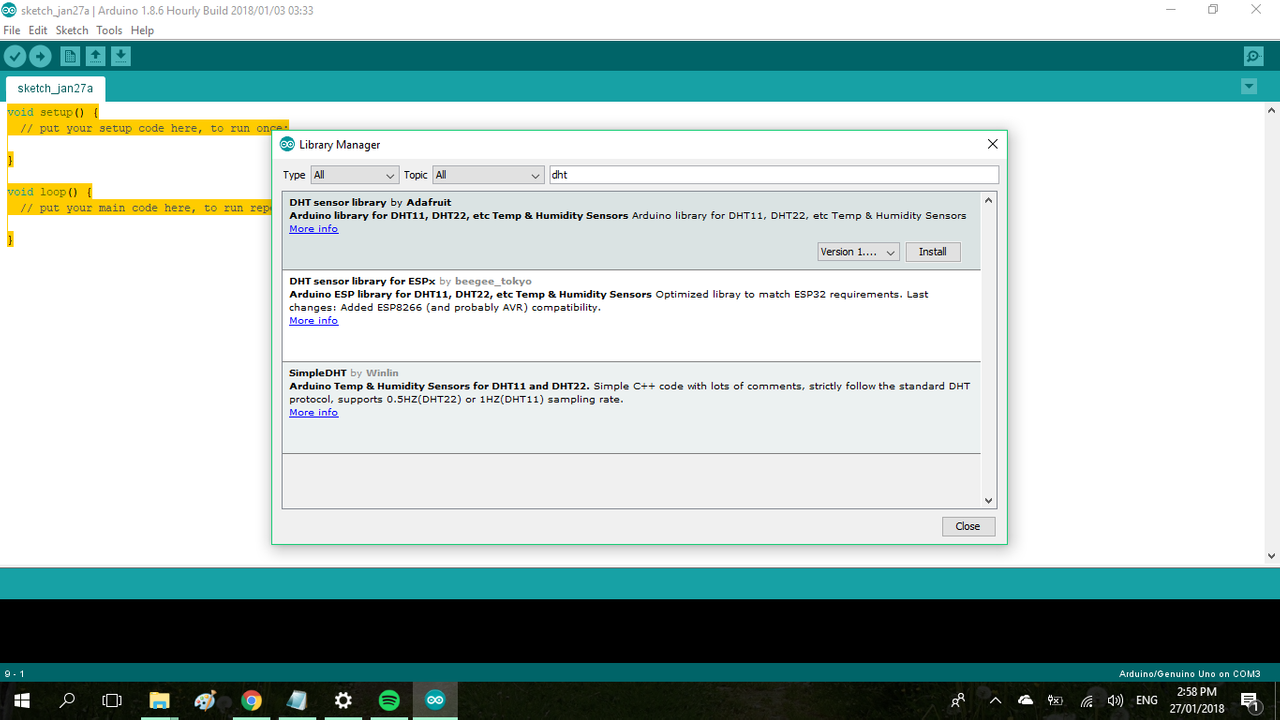Open Settings gear from the taskbar
This screenshot has width=1280, height=720.
click(343, 701)
